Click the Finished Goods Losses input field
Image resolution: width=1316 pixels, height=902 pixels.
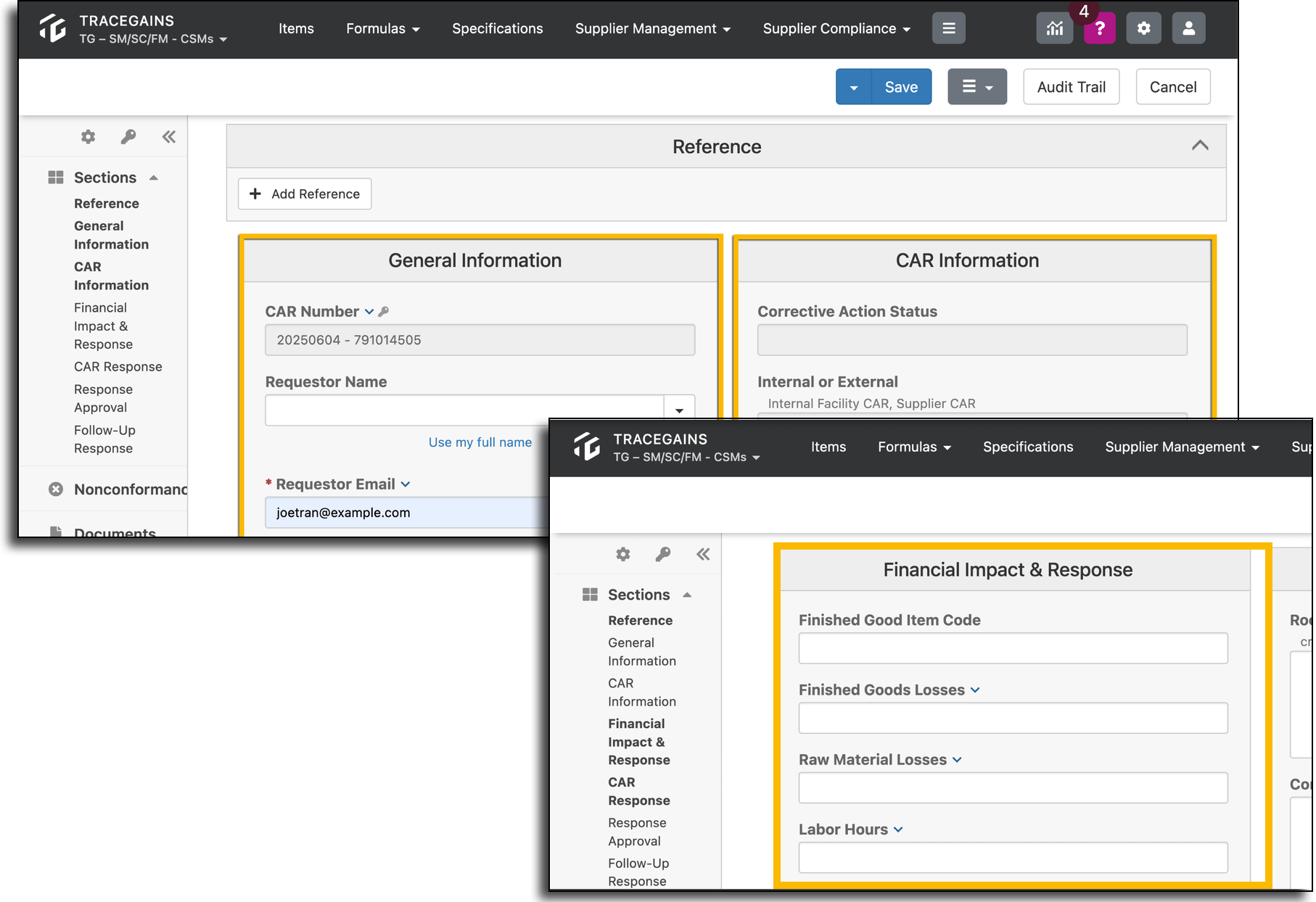(x=1013, y=718)
